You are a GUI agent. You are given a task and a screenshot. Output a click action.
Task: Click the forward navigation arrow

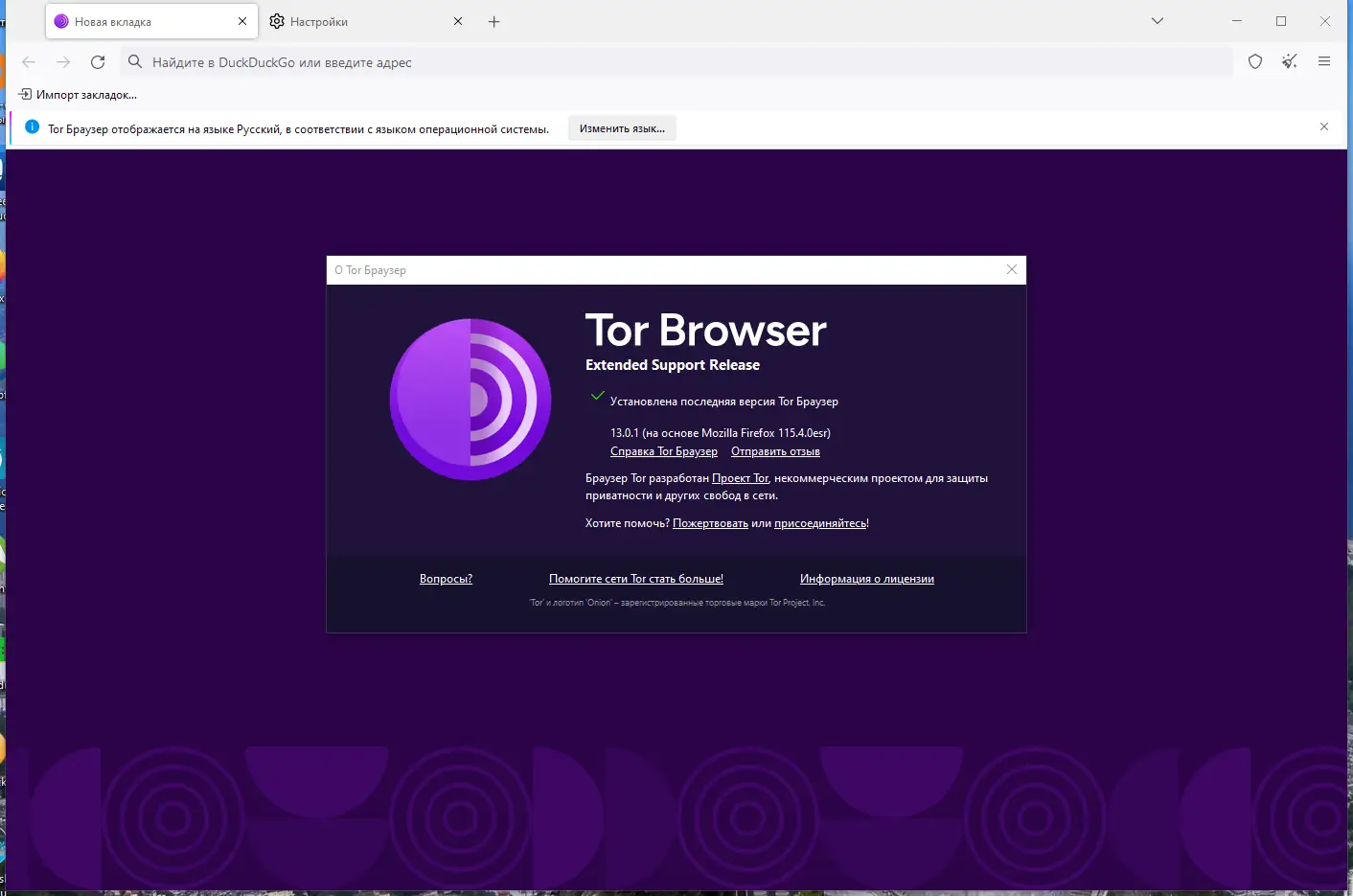[x=63, y=62]
